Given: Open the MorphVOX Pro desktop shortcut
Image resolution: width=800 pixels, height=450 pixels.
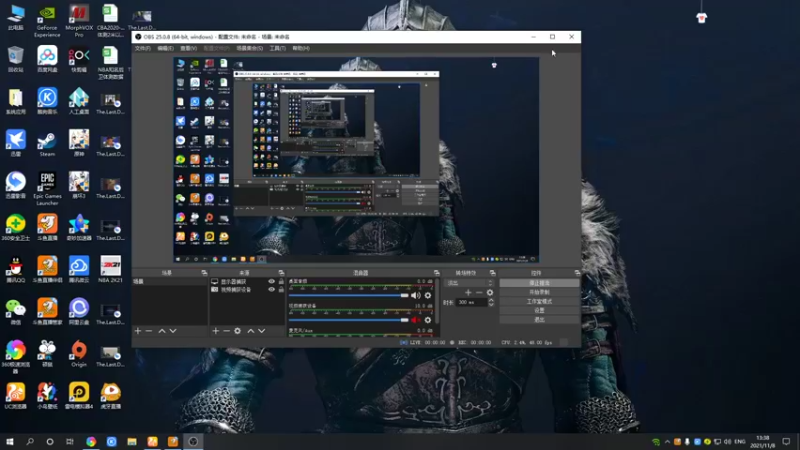Looking at the screenshot, I should click(79, 21).
